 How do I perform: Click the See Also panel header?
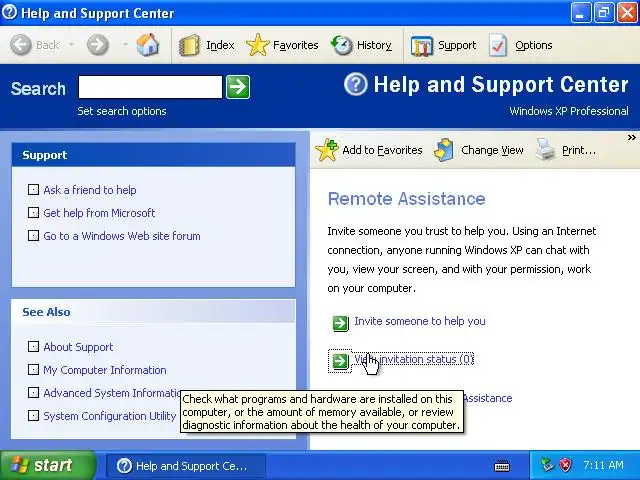153,312
